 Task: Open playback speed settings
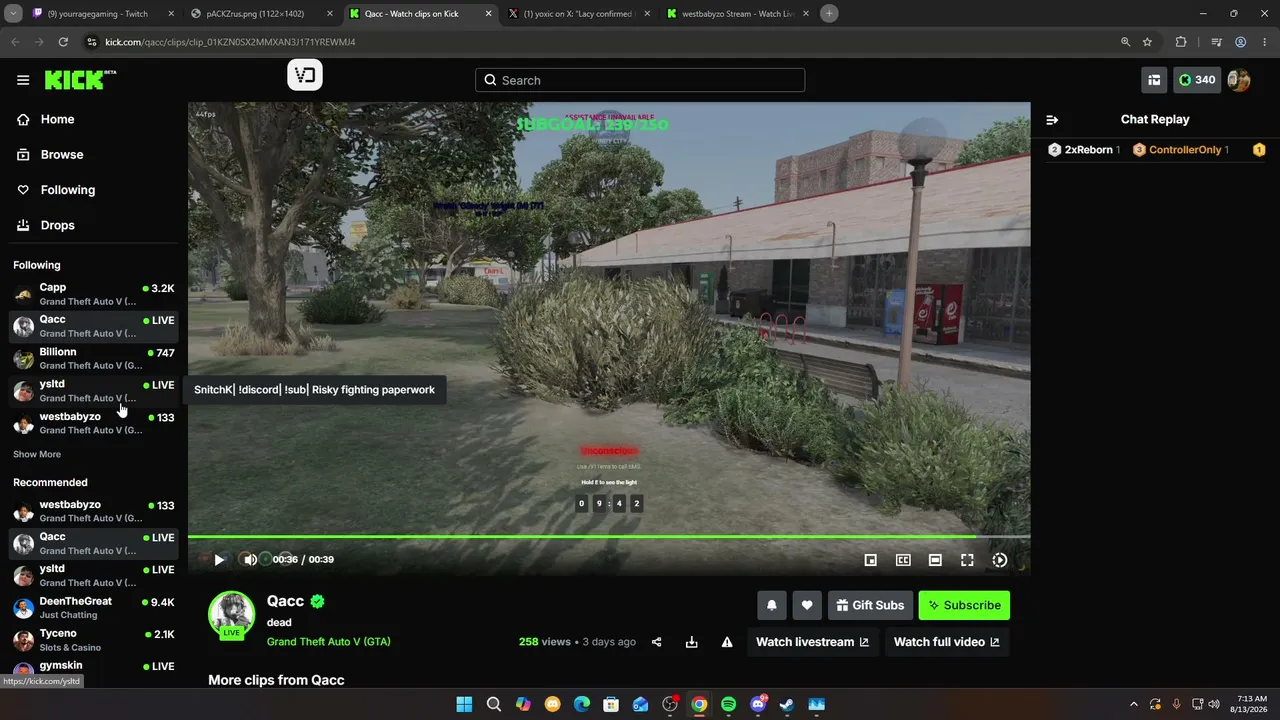click(999, 560)
